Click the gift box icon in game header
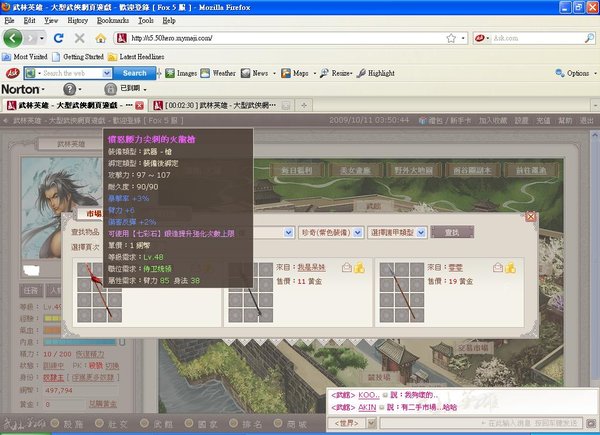Image resolution: width=600 pixels, height=435 pixels. pos(422,121)
